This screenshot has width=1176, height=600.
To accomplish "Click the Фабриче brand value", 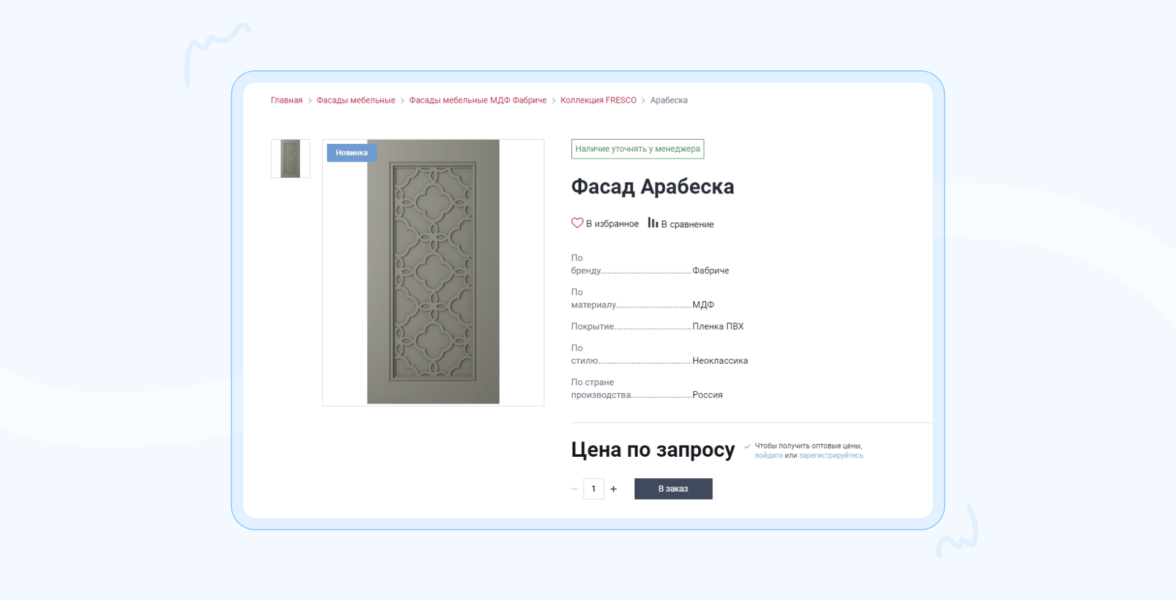I will 710,271.
